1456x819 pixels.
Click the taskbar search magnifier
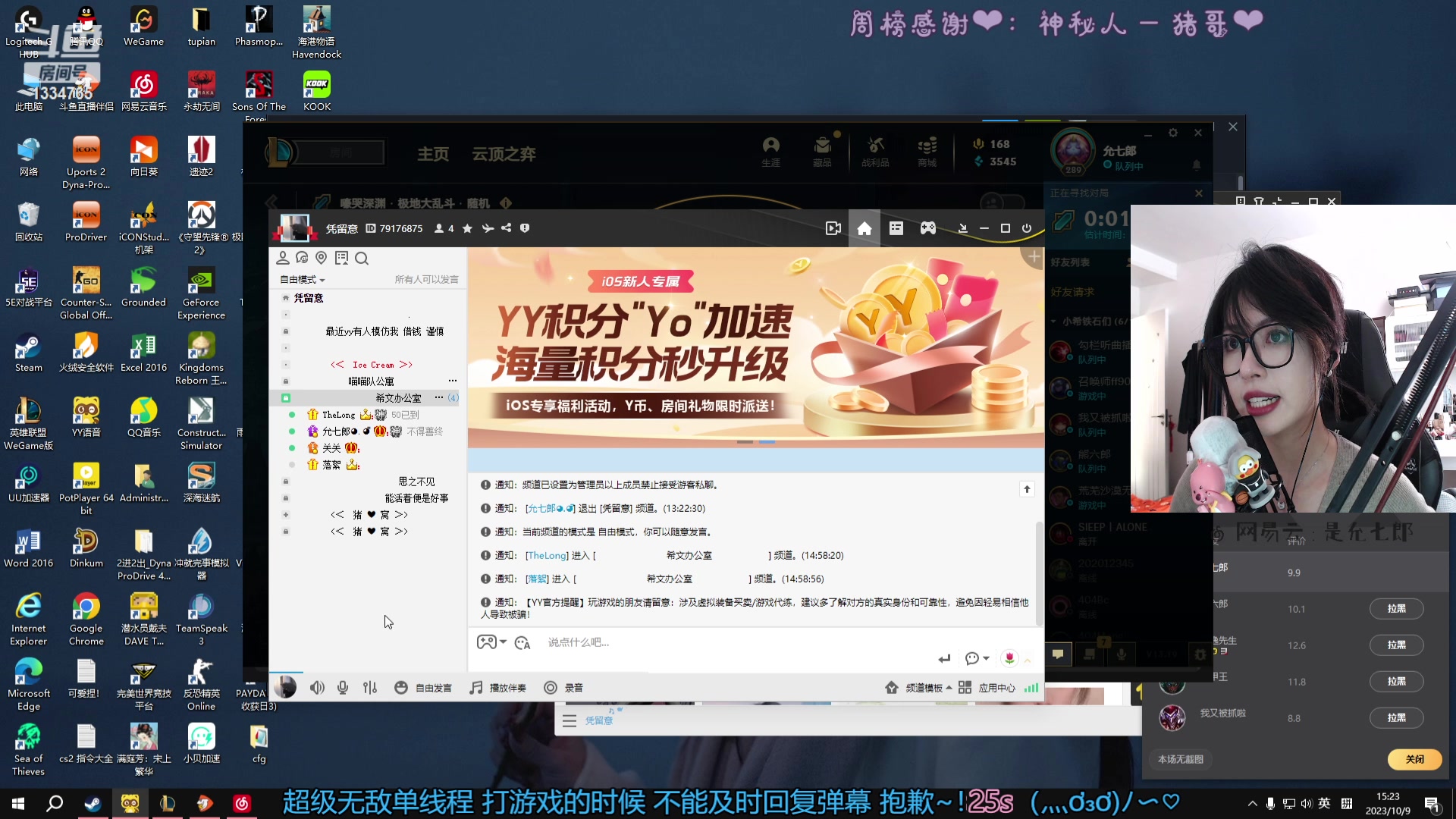55,803
